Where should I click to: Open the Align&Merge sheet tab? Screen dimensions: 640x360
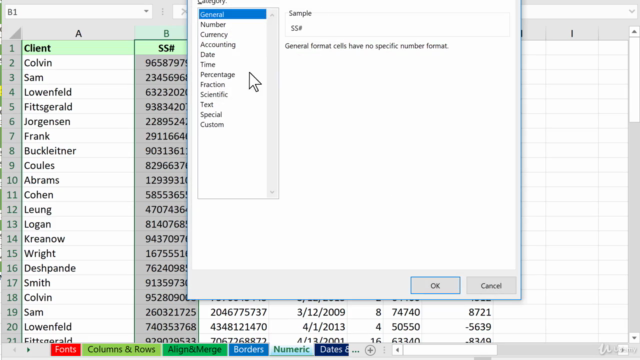(195, 350)
